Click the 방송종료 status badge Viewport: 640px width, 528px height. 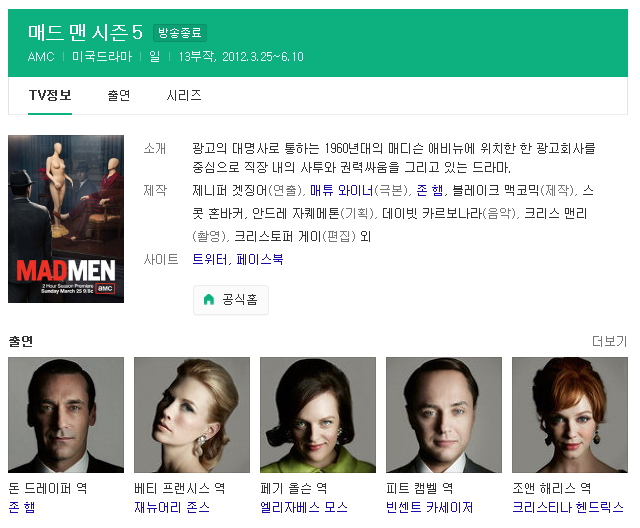[180, 33]
